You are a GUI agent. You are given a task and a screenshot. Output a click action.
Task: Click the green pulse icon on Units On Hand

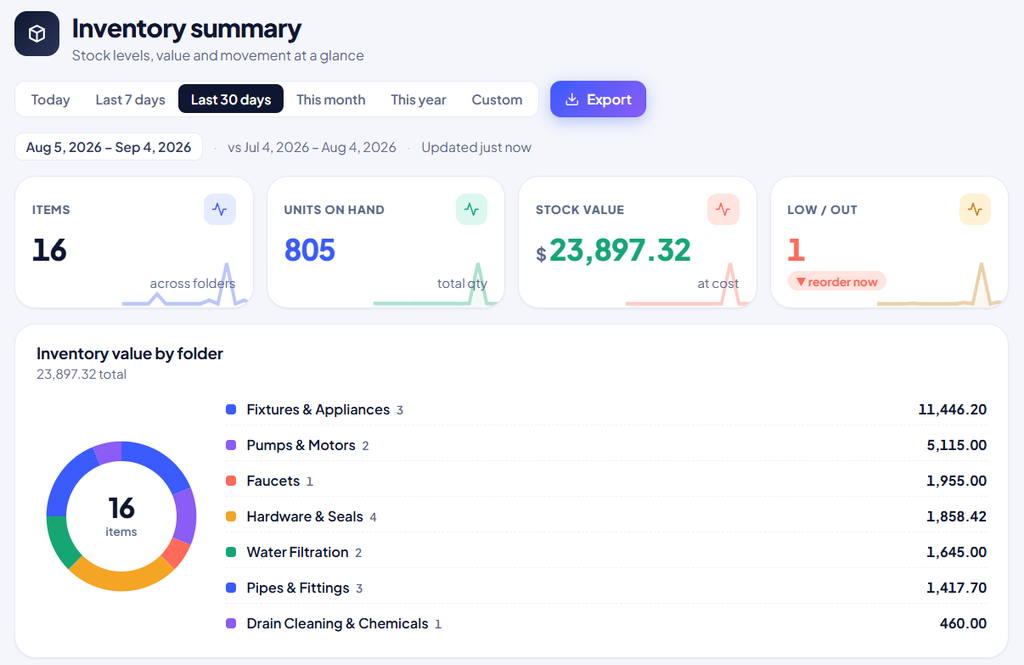[x=472, y=210]
